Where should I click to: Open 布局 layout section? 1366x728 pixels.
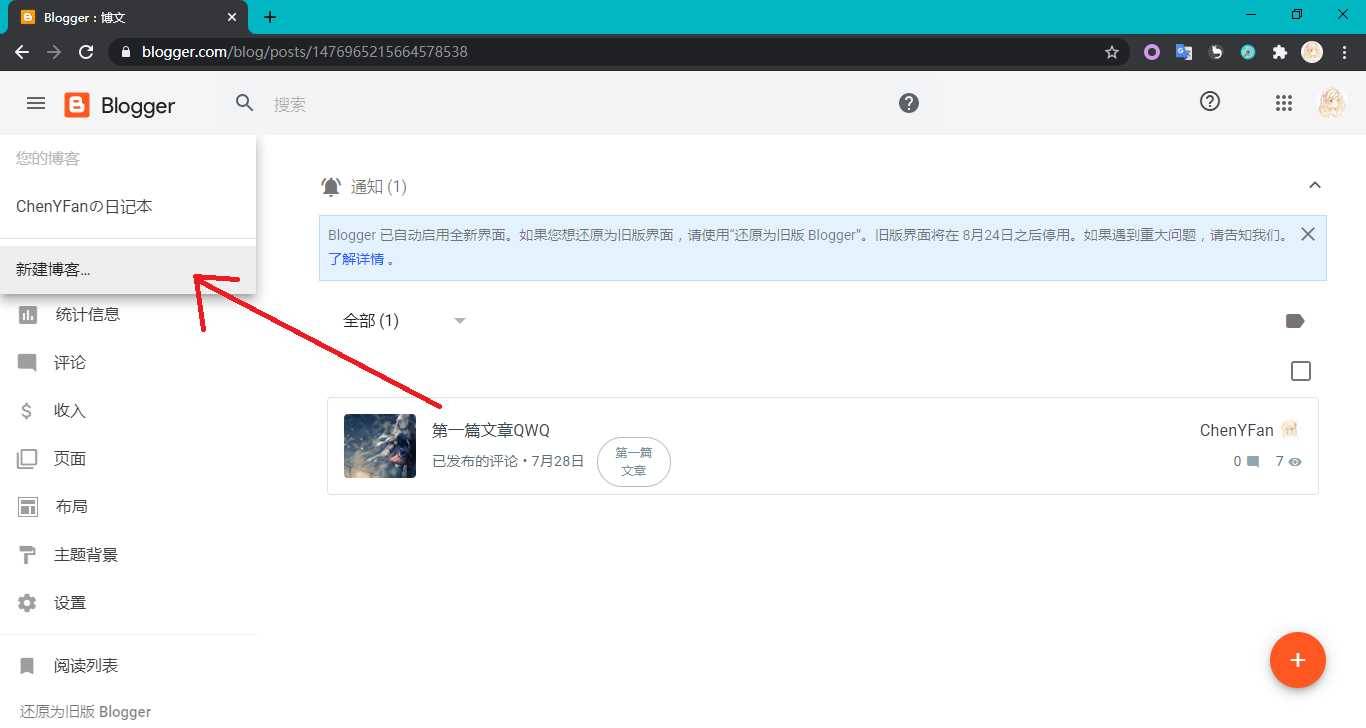(x=72, y=506)
